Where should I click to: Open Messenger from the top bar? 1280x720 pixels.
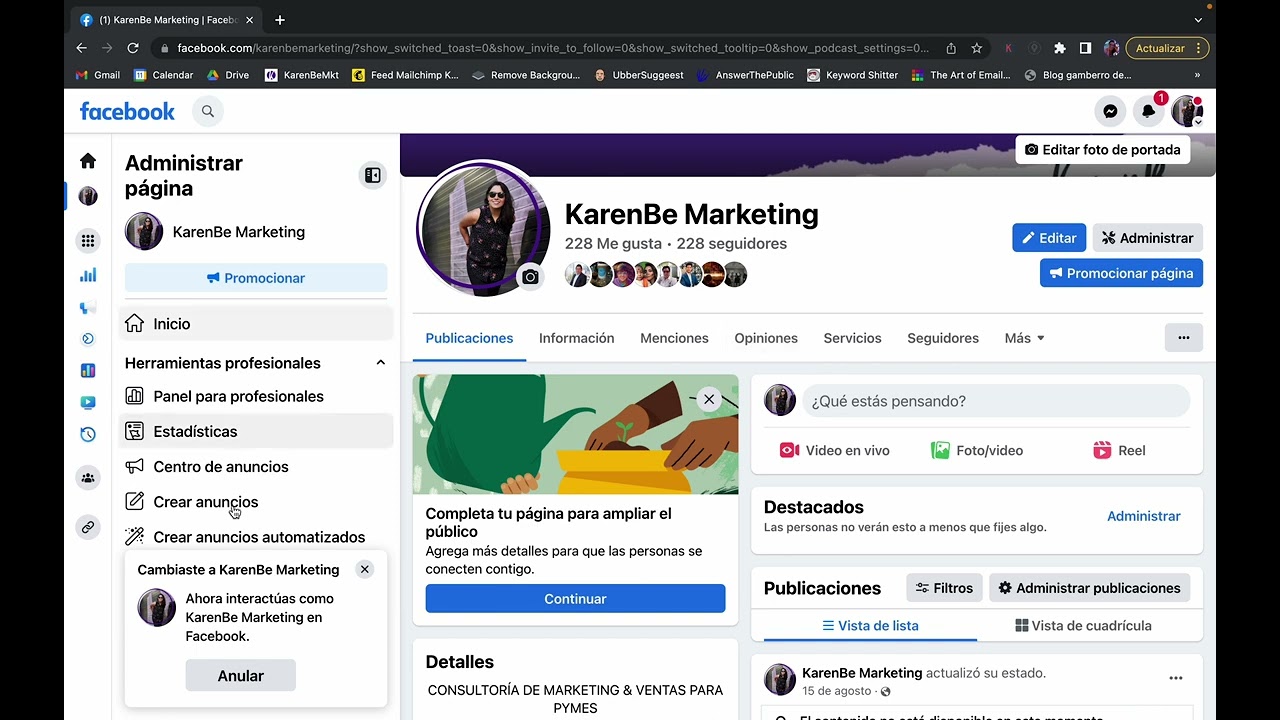click(1110, 111)
